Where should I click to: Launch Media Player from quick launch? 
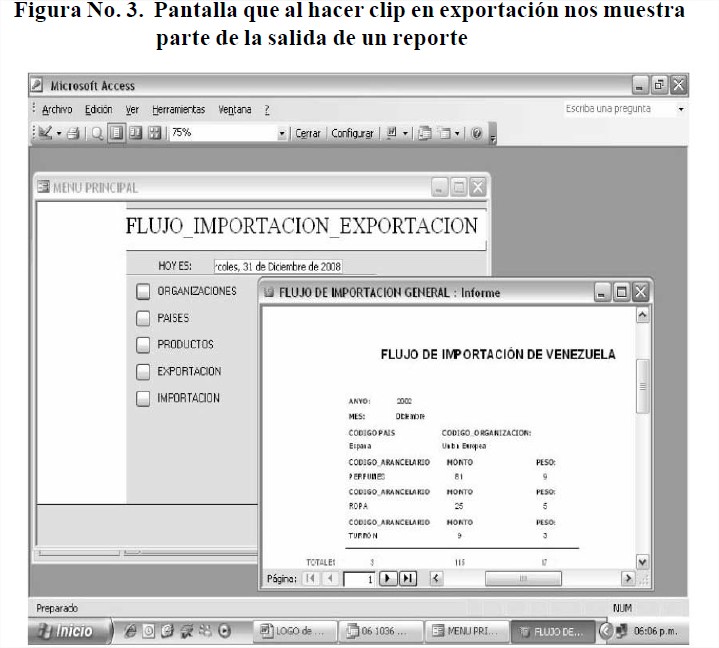(225, 631)
